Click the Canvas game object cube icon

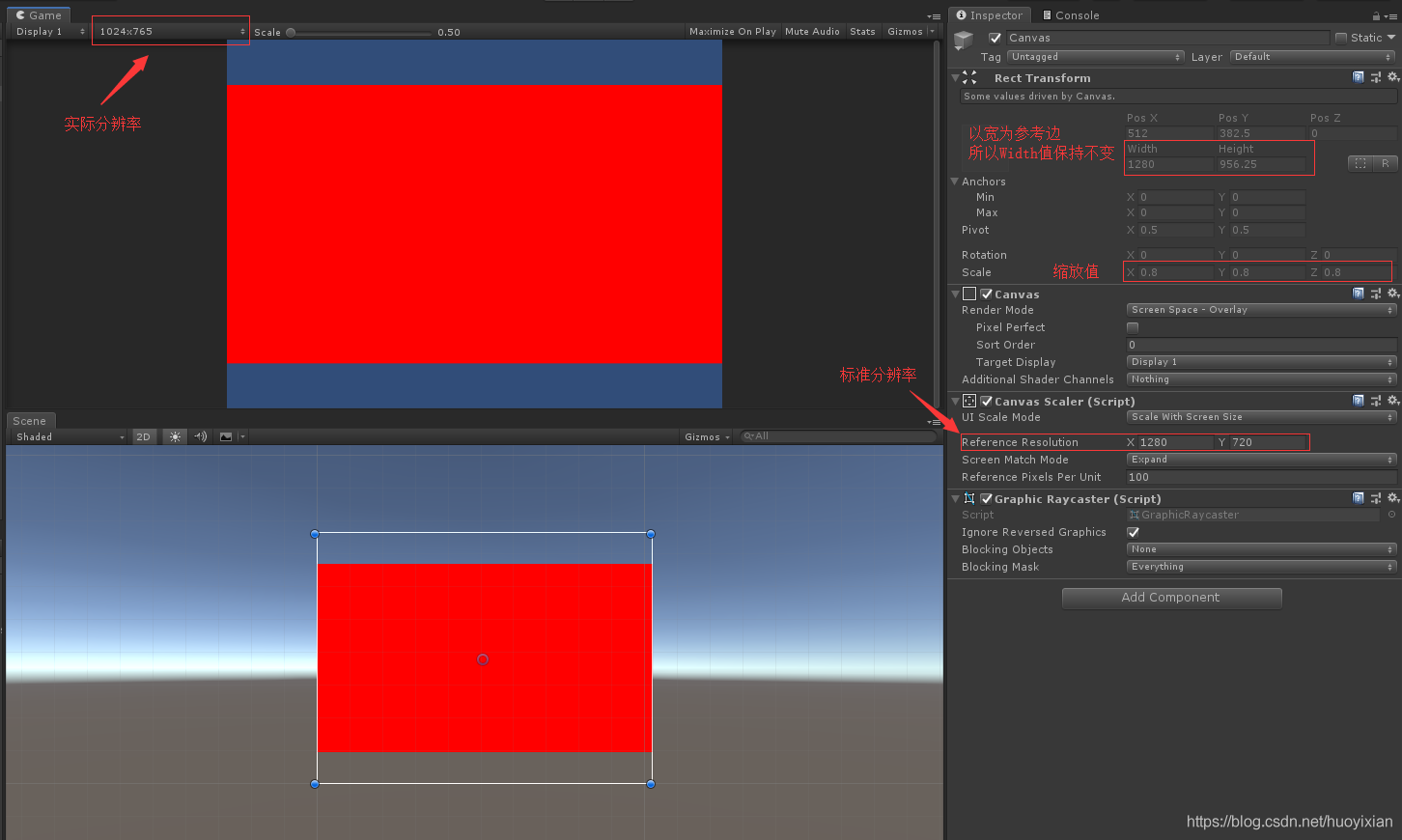[x=964, y=40]
